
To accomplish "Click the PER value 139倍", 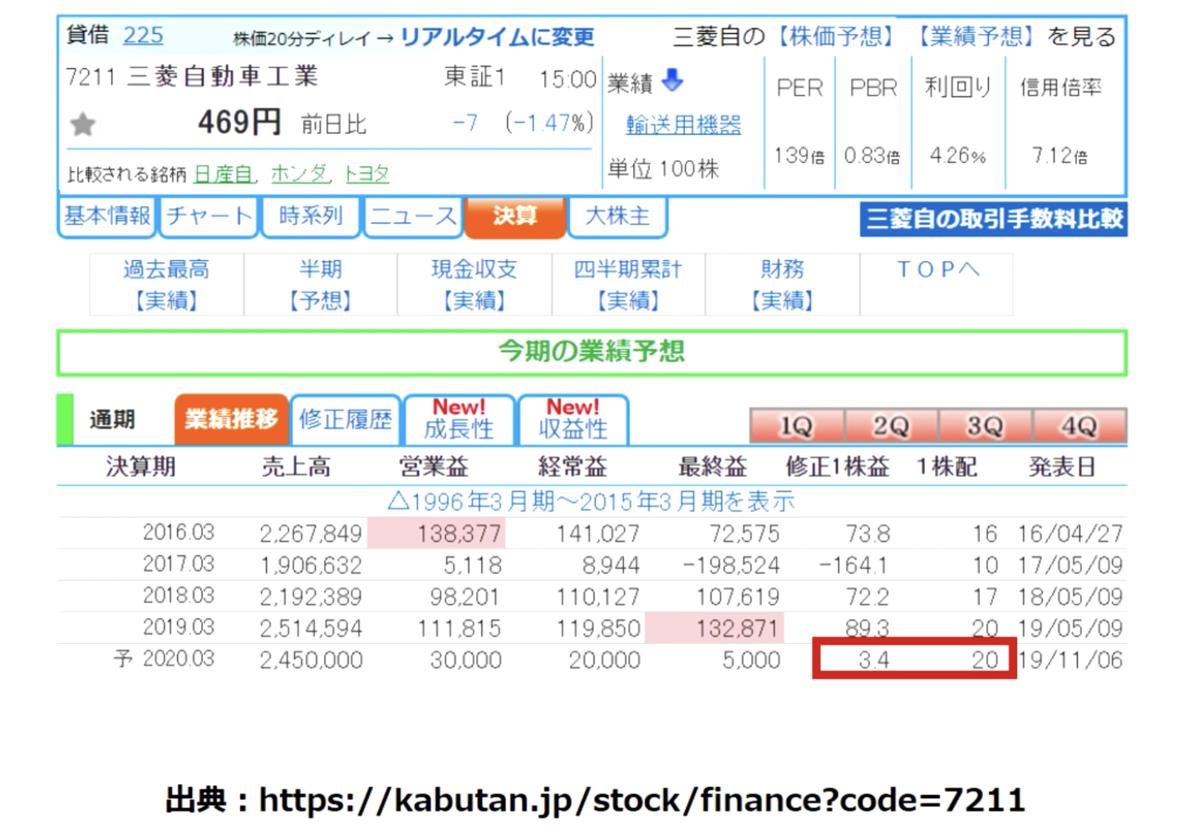I will pos(800,156).
